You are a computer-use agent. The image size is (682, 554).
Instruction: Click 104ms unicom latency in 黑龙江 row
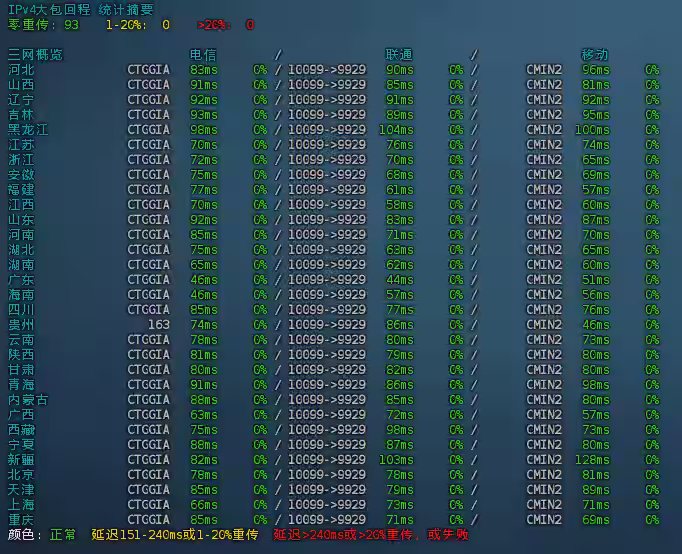396,130
